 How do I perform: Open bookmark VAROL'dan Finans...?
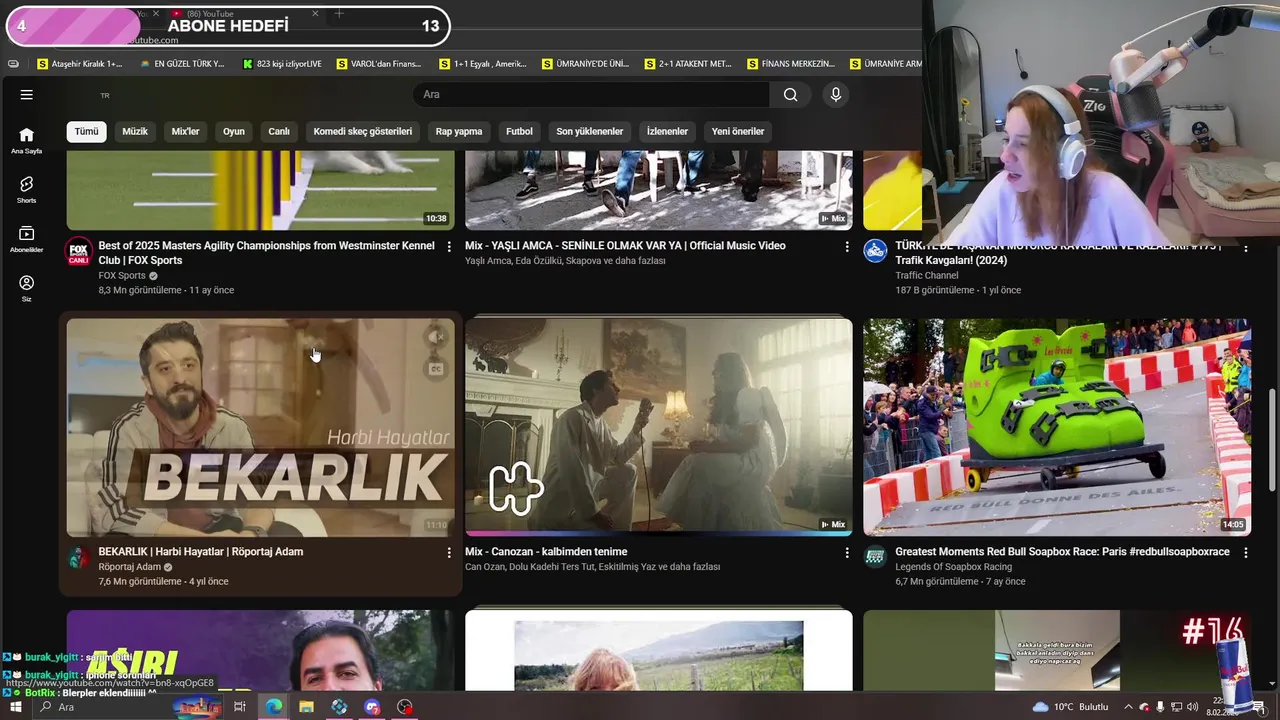379,63
